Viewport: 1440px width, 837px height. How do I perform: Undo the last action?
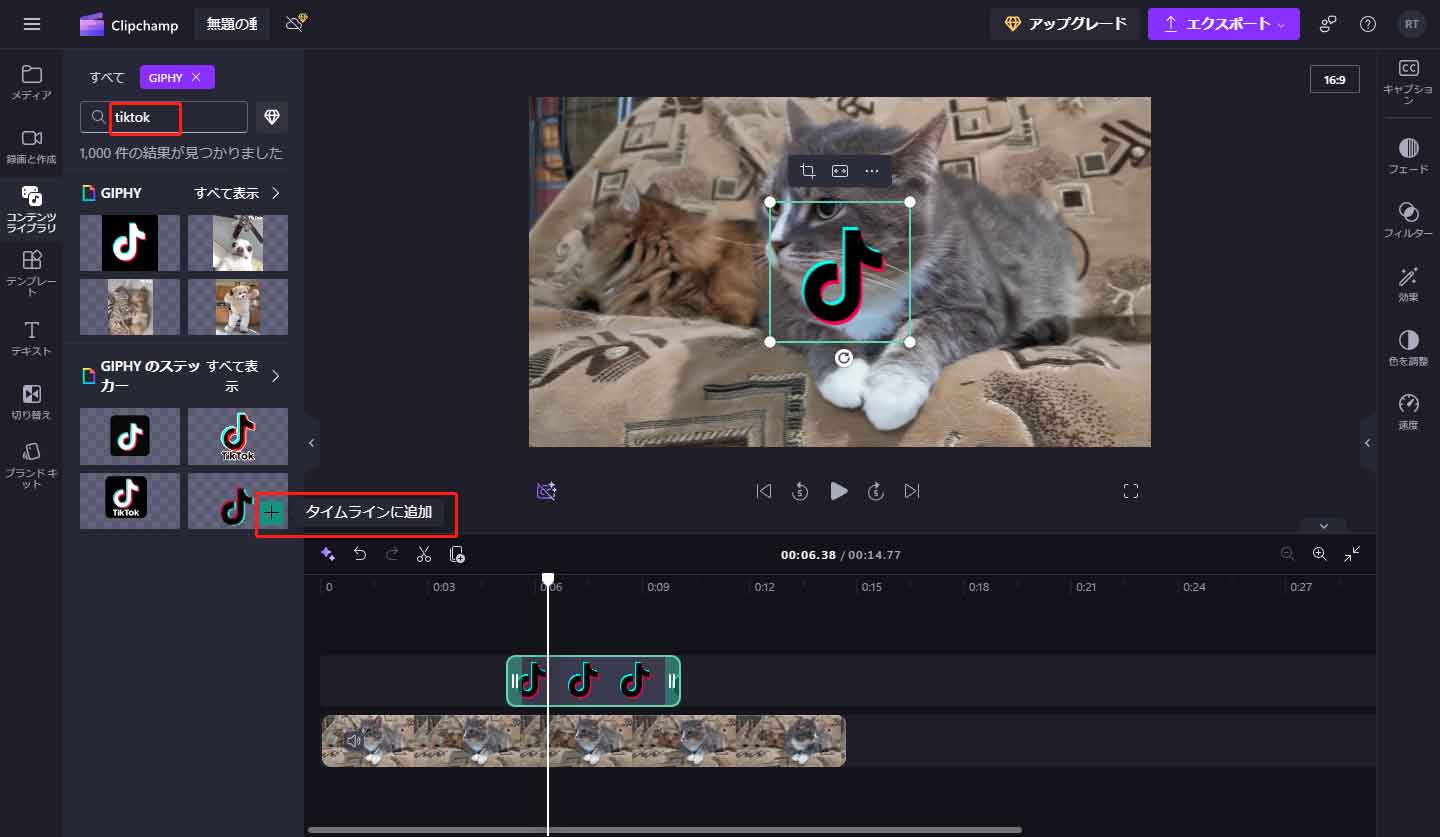click(x=360, y=554)
